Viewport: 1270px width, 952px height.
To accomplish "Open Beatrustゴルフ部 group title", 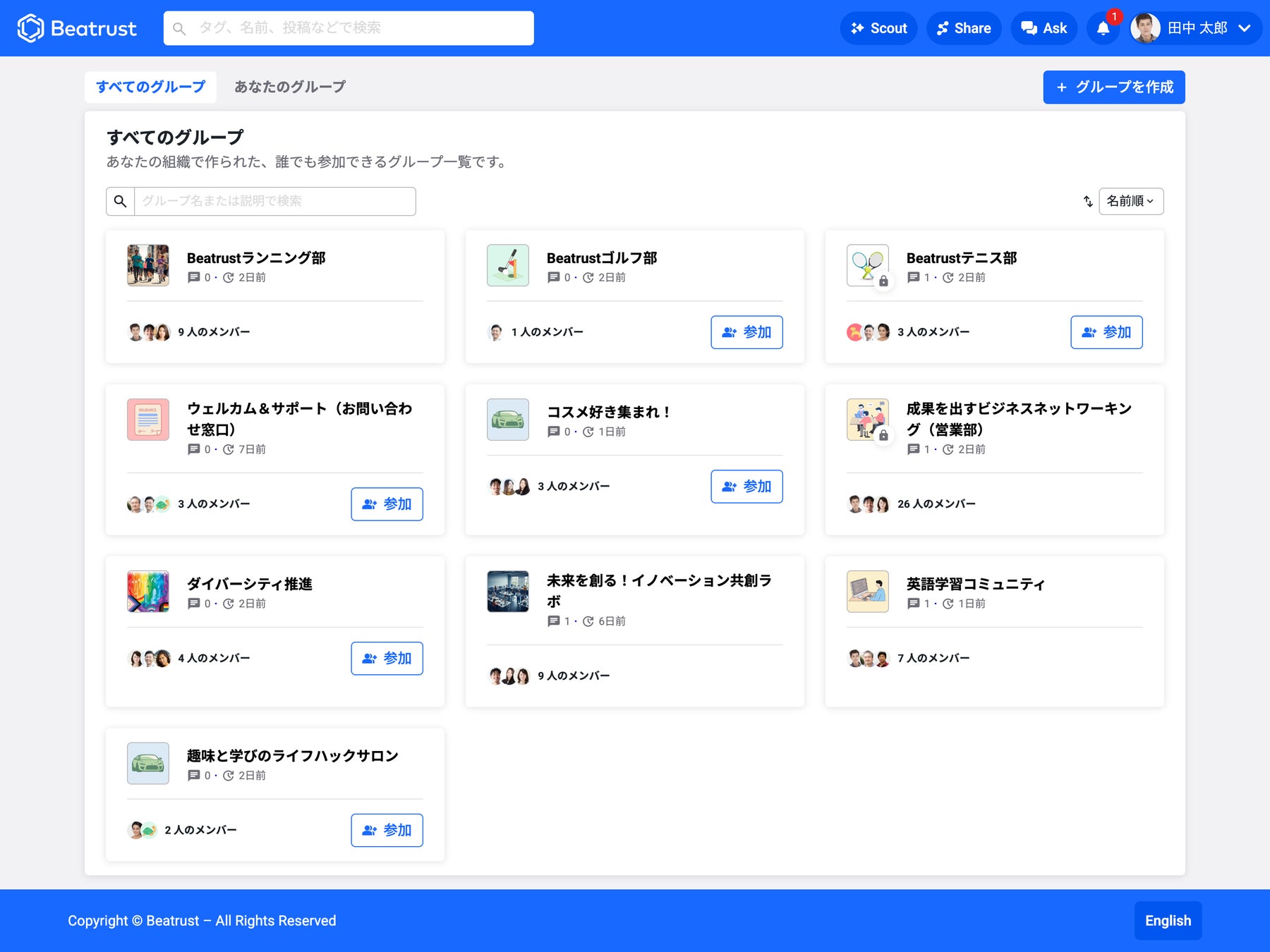I will pos(602,258).
